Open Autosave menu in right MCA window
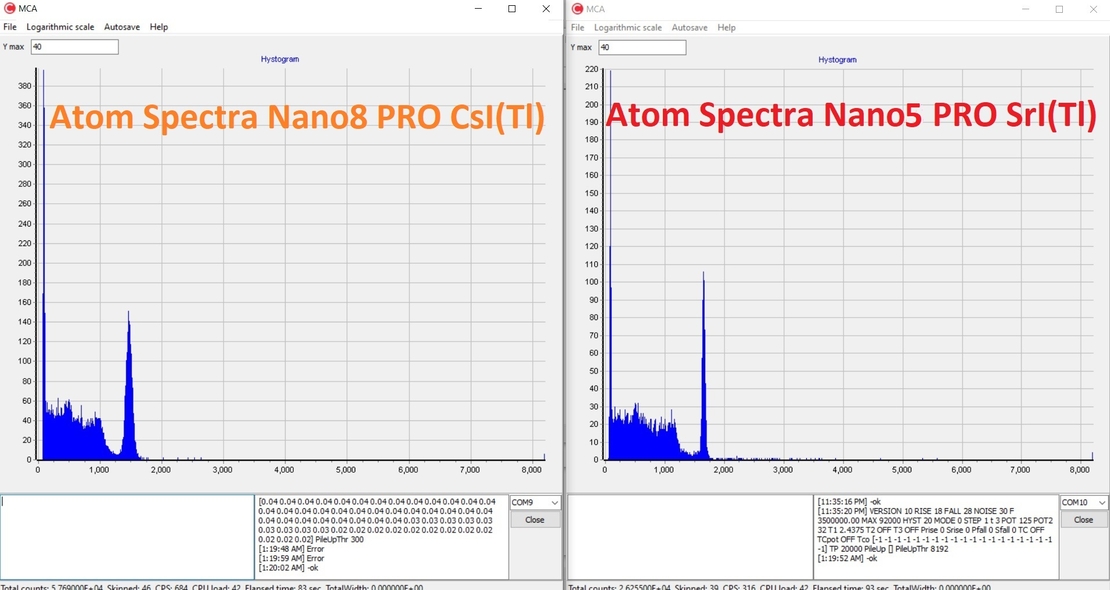This screenshot has width=1110, height=590. (690, 28)
